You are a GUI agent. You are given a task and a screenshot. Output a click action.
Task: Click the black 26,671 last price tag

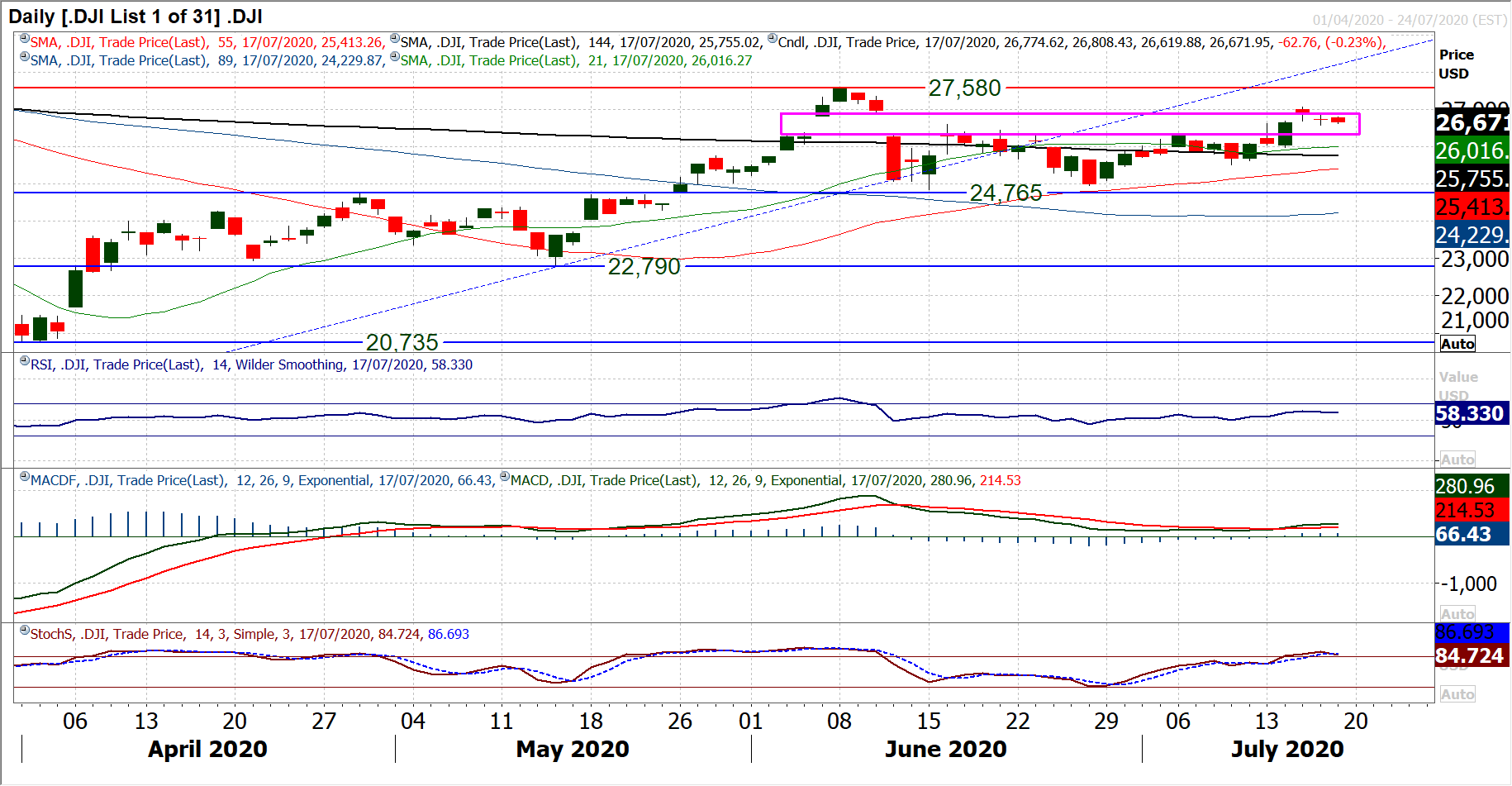[x=1472, y=123]
